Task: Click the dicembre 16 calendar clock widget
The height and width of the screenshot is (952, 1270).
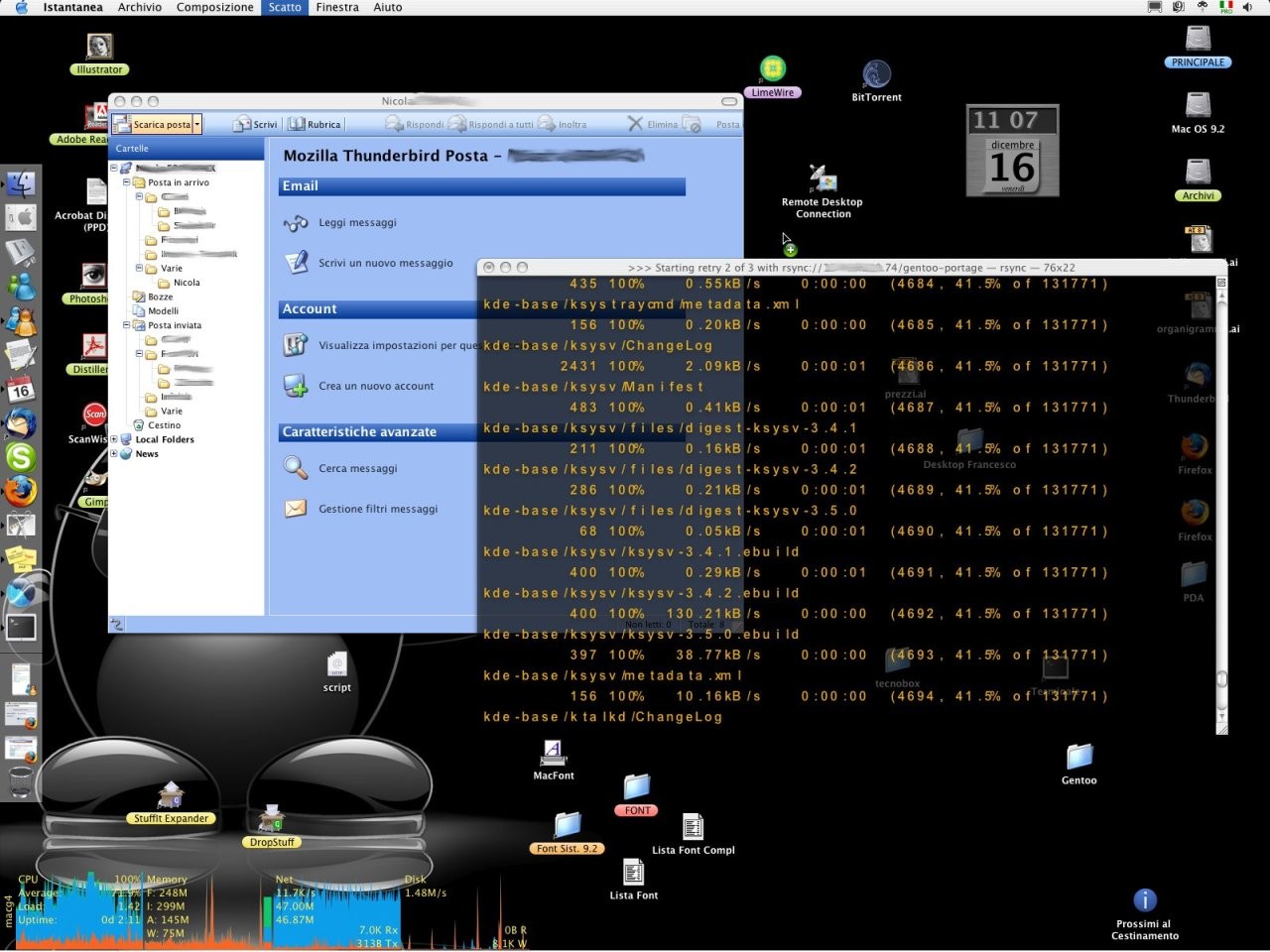Action: [x=1012, y=151]
